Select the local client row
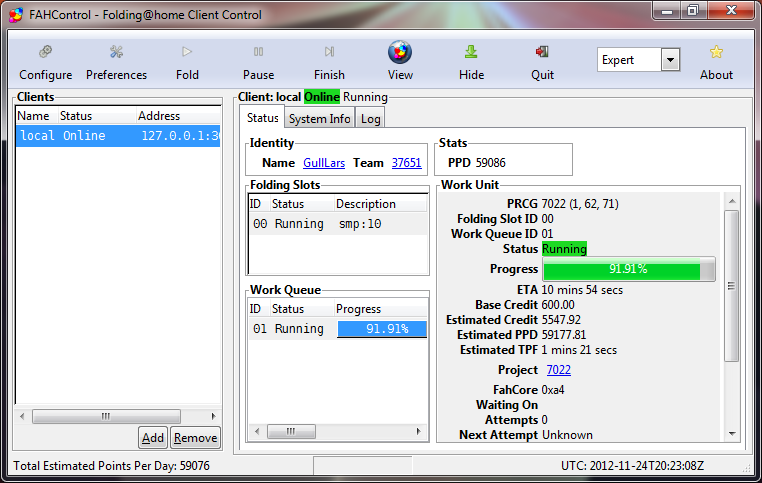Image resolution: width=762 pixels, height=483 pixels. click(x=118, y=136)
